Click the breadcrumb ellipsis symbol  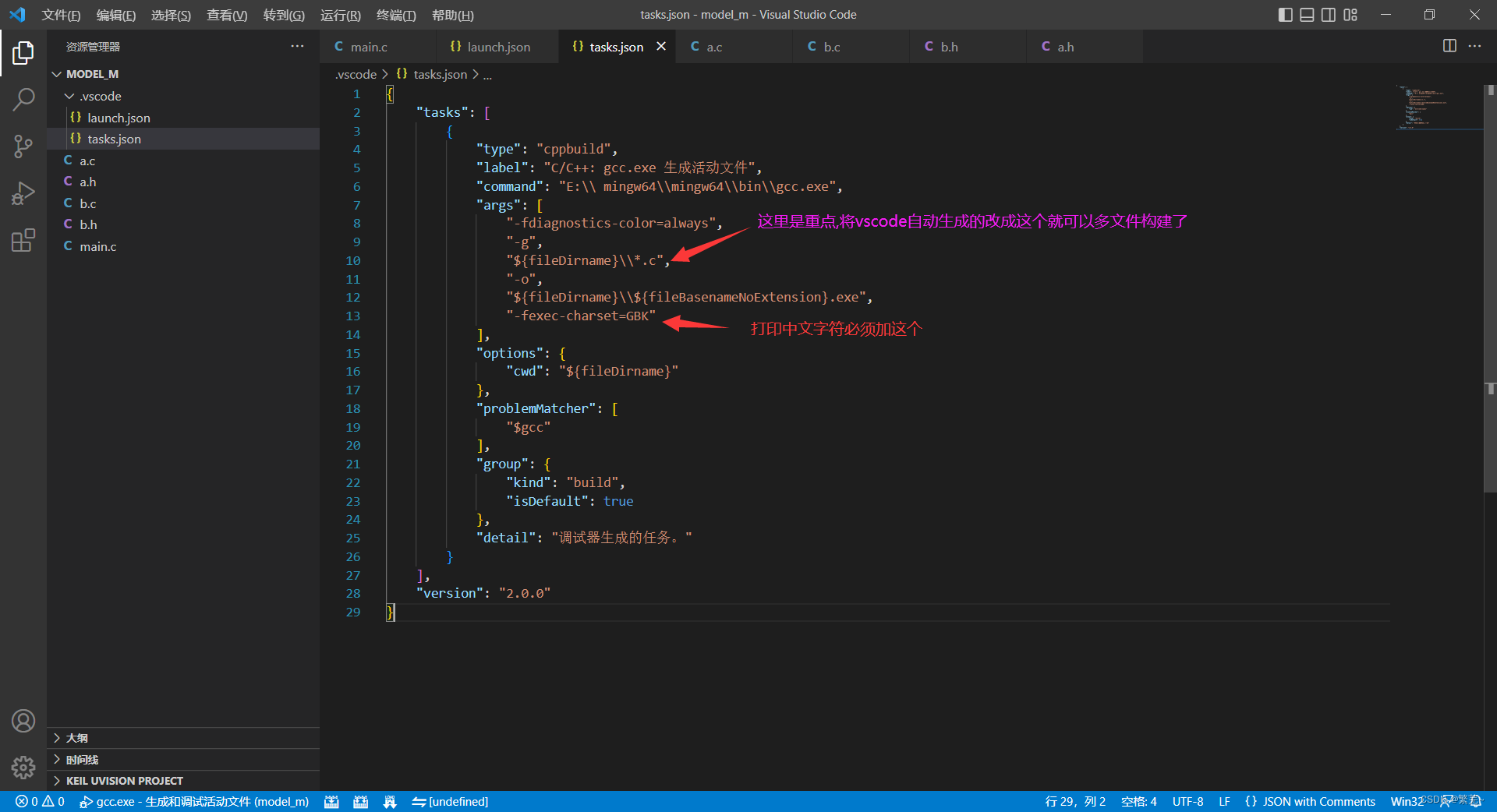[487, 75]
